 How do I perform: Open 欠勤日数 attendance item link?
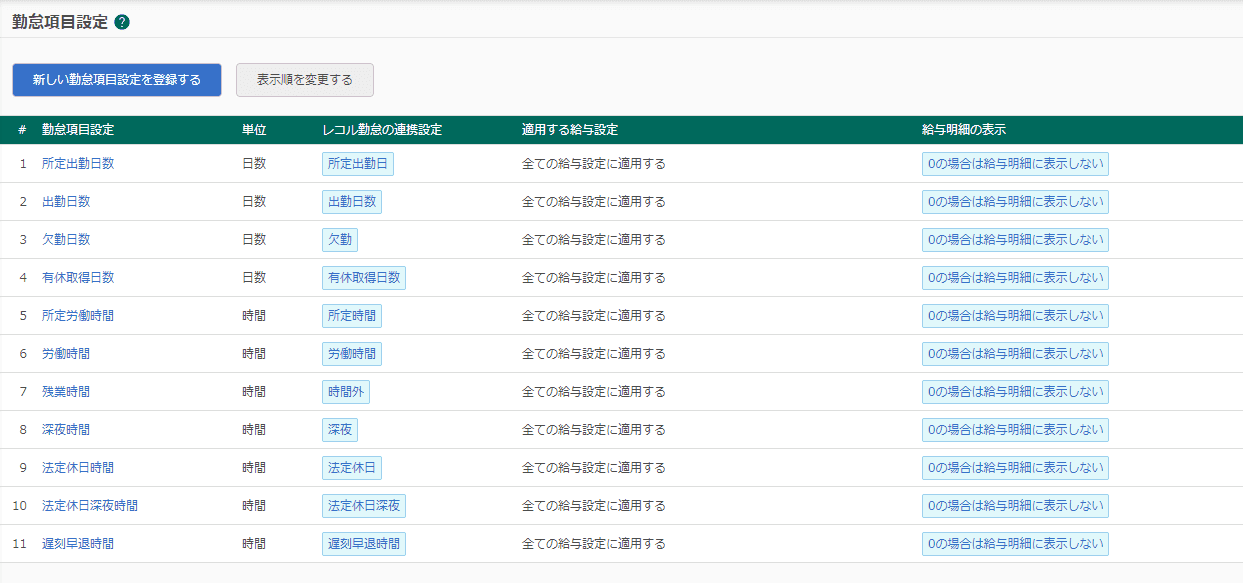tap(66, 240)
